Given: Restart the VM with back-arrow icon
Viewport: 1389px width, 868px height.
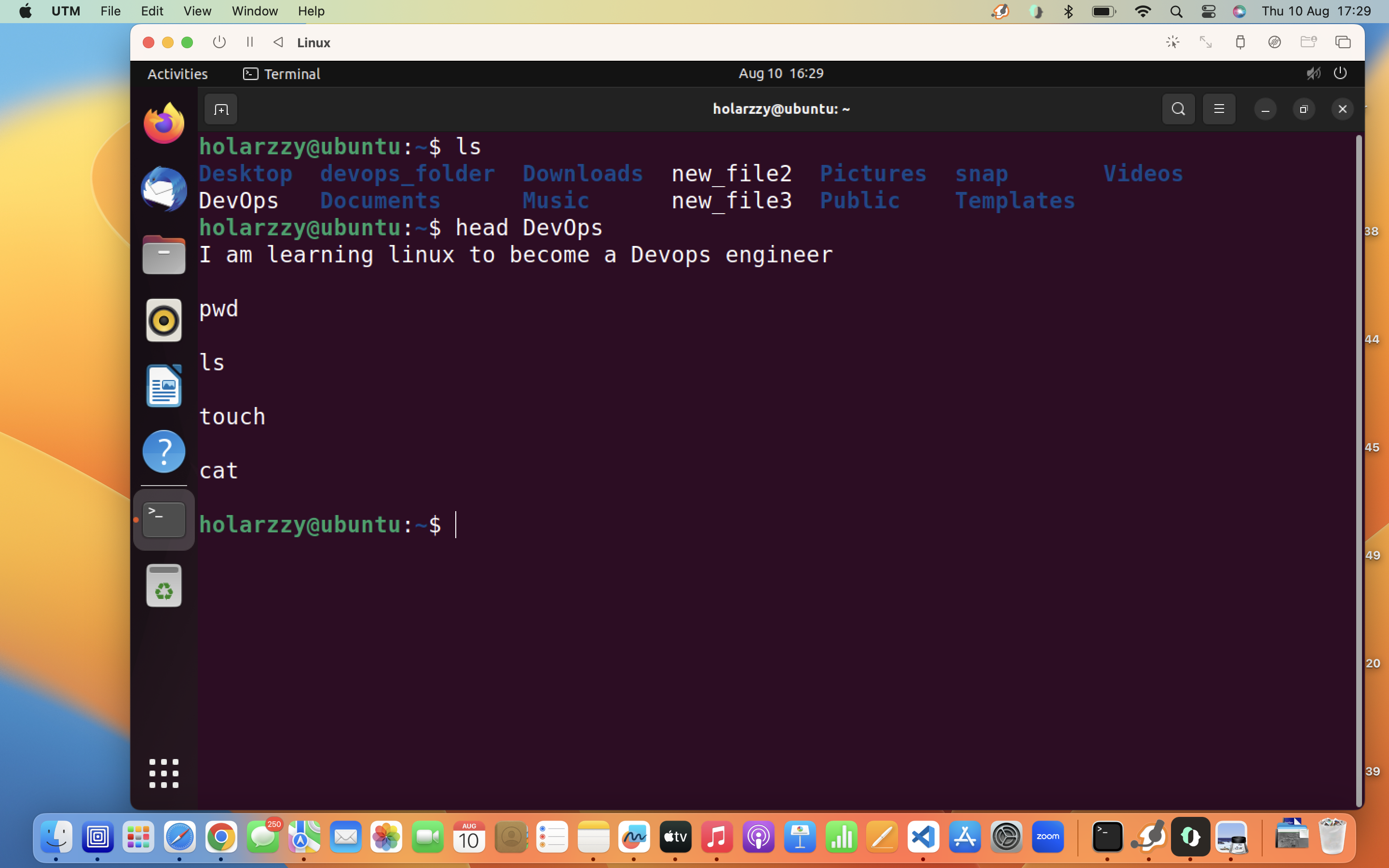Looking at the screenshot, I should tap(278, 42).
